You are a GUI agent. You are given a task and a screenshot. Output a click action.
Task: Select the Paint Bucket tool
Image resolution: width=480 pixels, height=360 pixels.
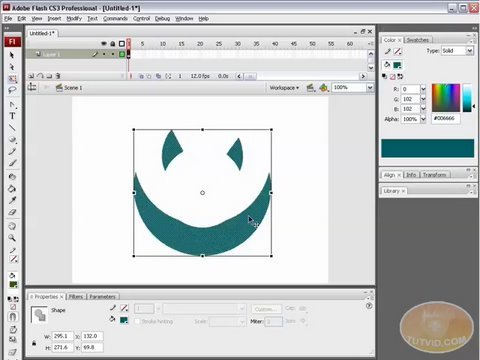tap(12, 189)
